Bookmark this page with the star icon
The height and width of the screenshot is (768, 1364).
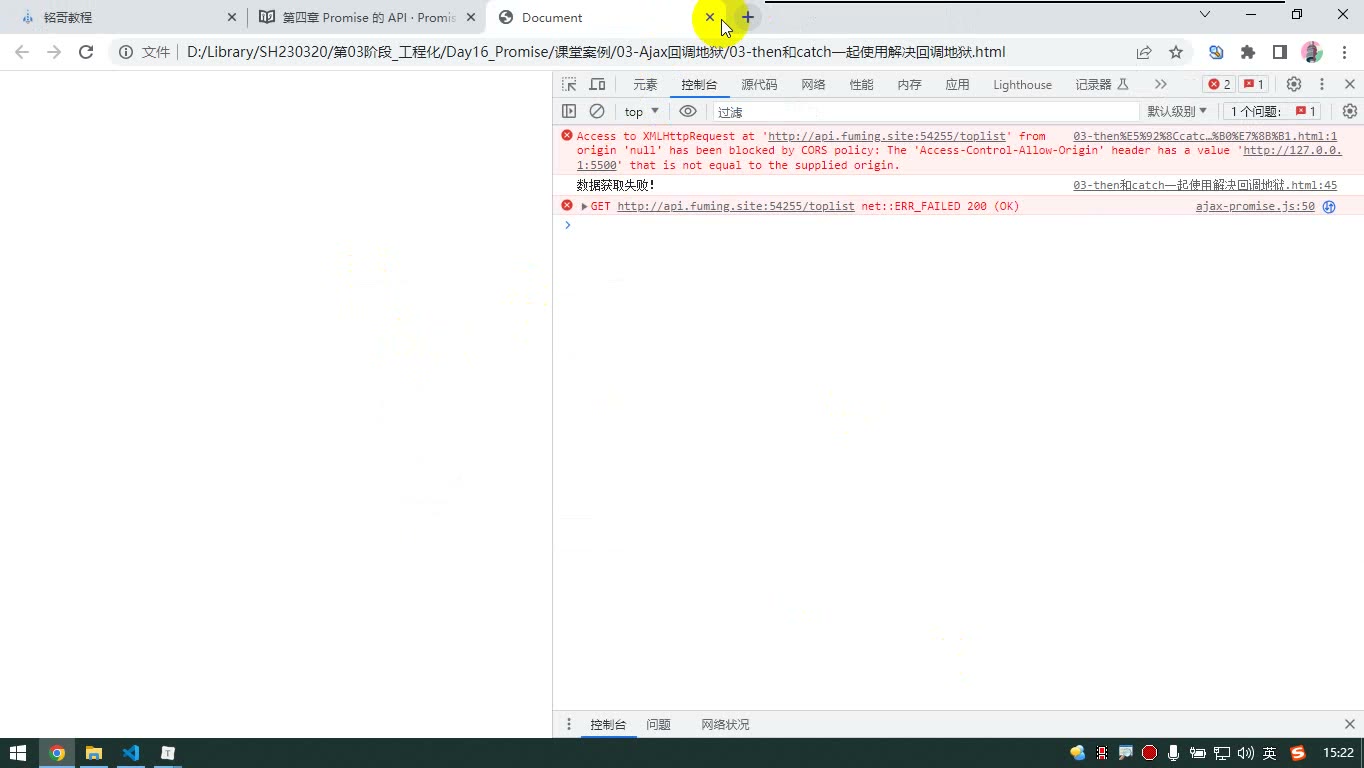coord(1176,52)
